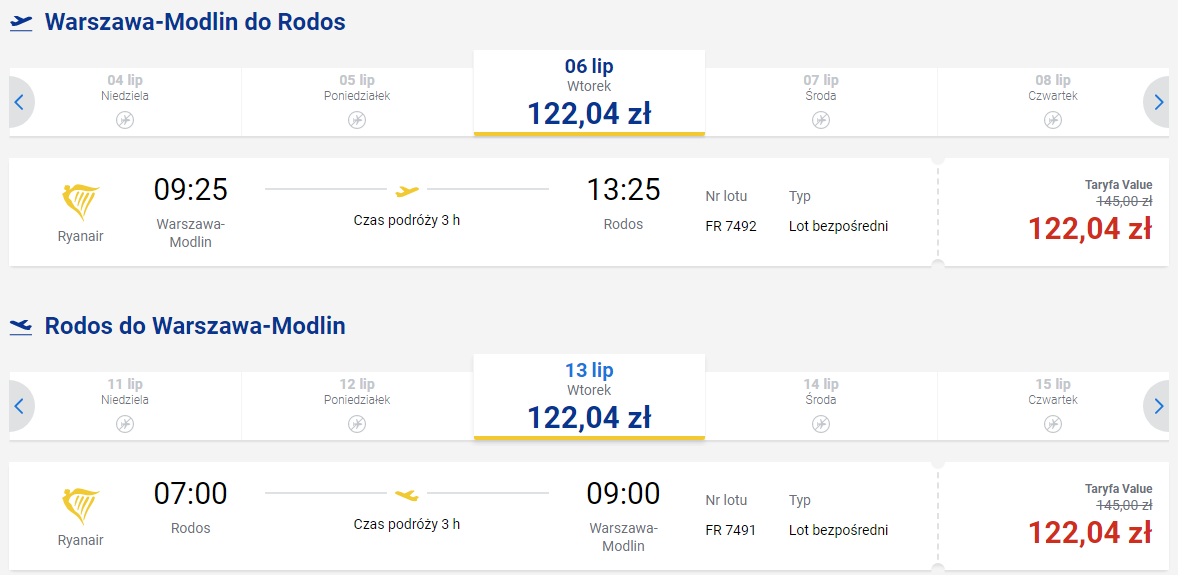The height and width of the screenshot is (575, 1178).
Task: Click the departing plane icon beside Warszawa-Modlin do Rodos
Action: 22,23
